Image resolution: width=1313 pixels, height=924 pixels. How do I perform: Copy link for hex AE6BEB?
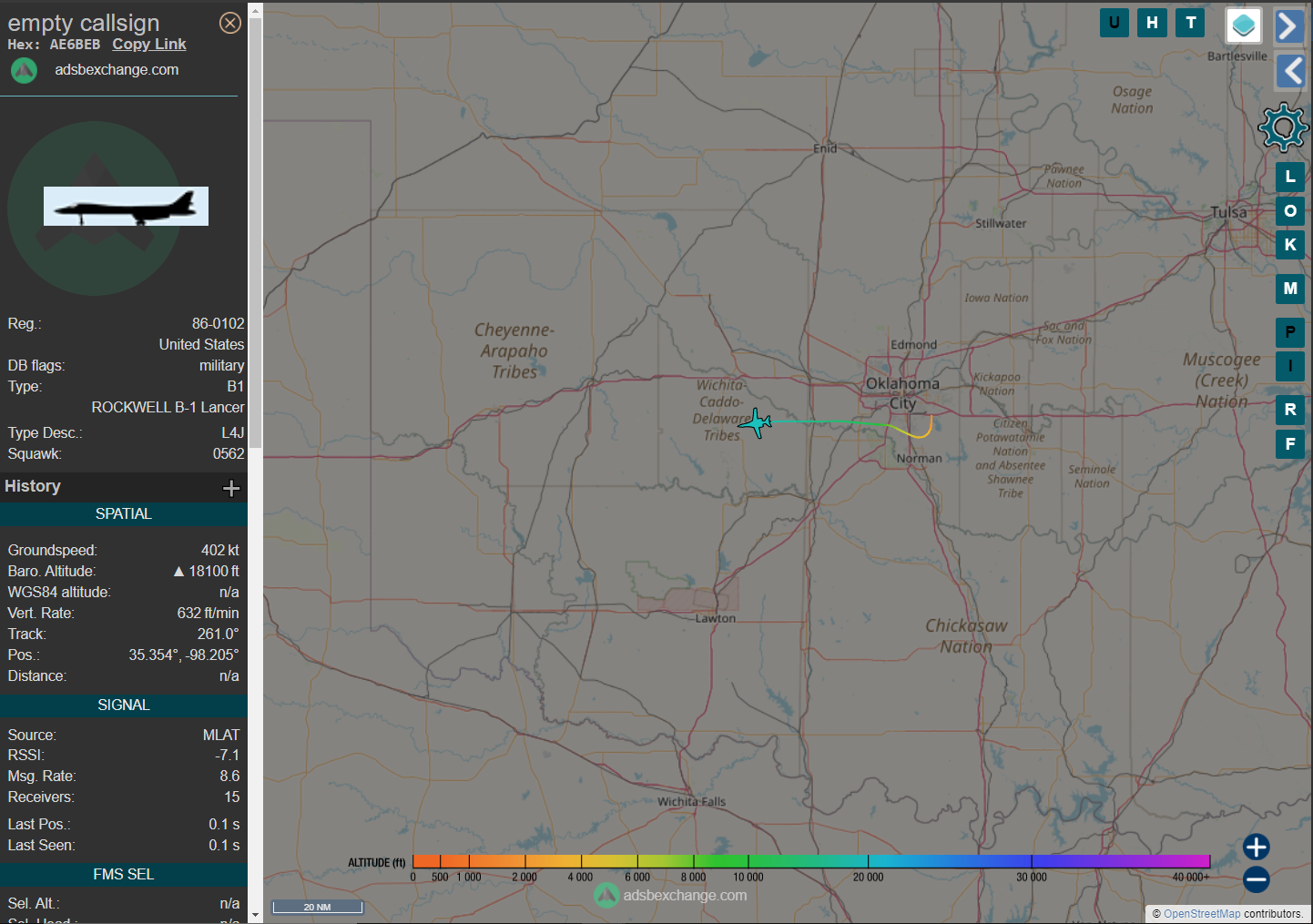149,44
